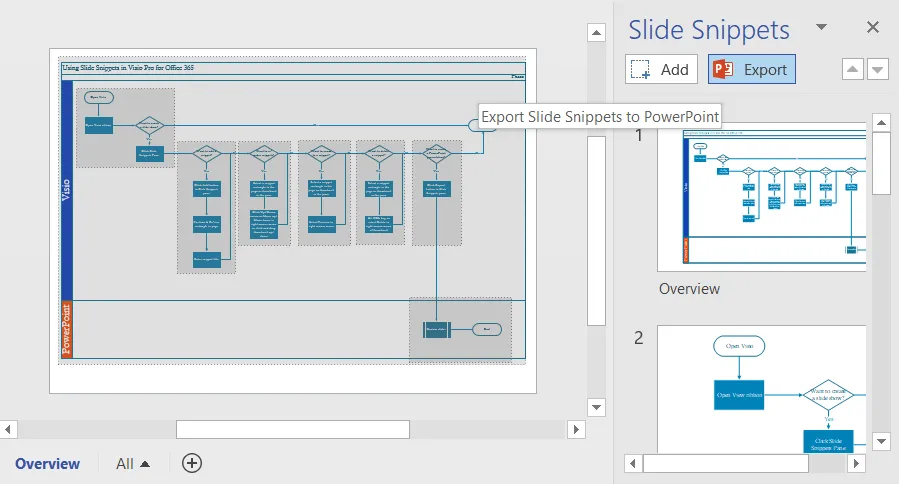Select the snippet 2 thumbnail
The image size is (899, 484).
pyautogui.click(x=761, y=389)
